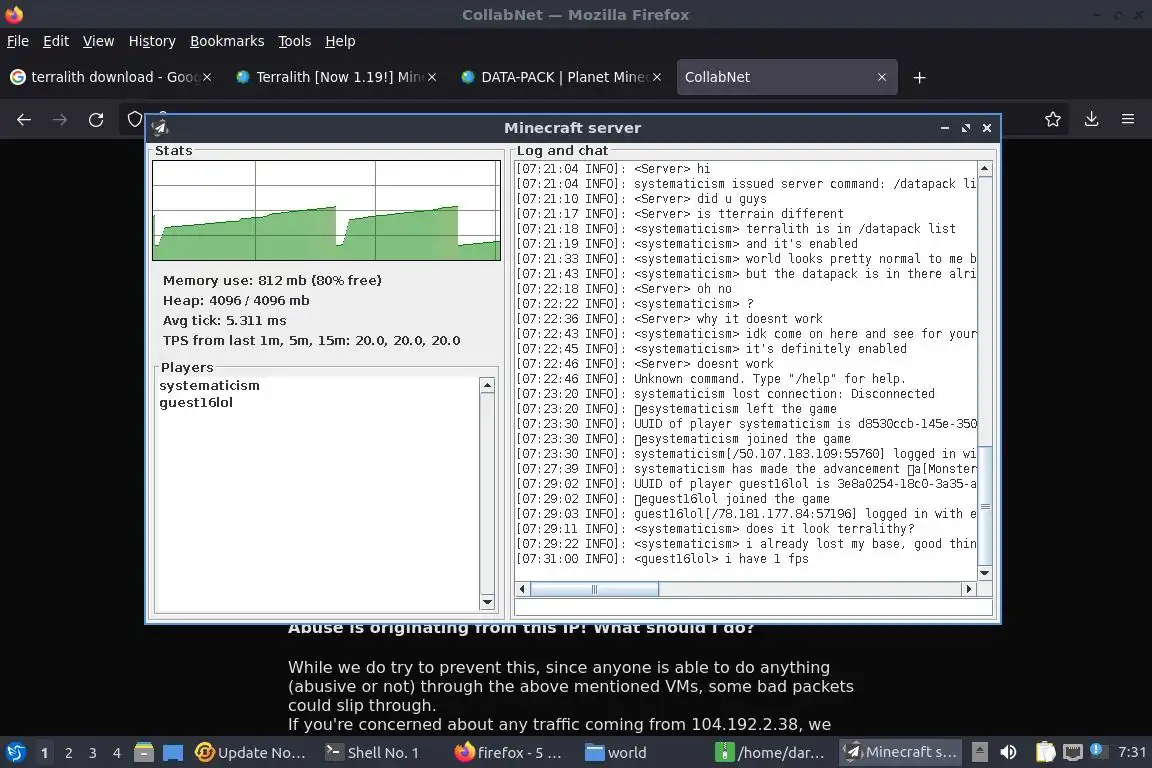The width and height of the screenshot is (1152, 768).
Task: Open the View menu
Action: [x=98, y=41]
